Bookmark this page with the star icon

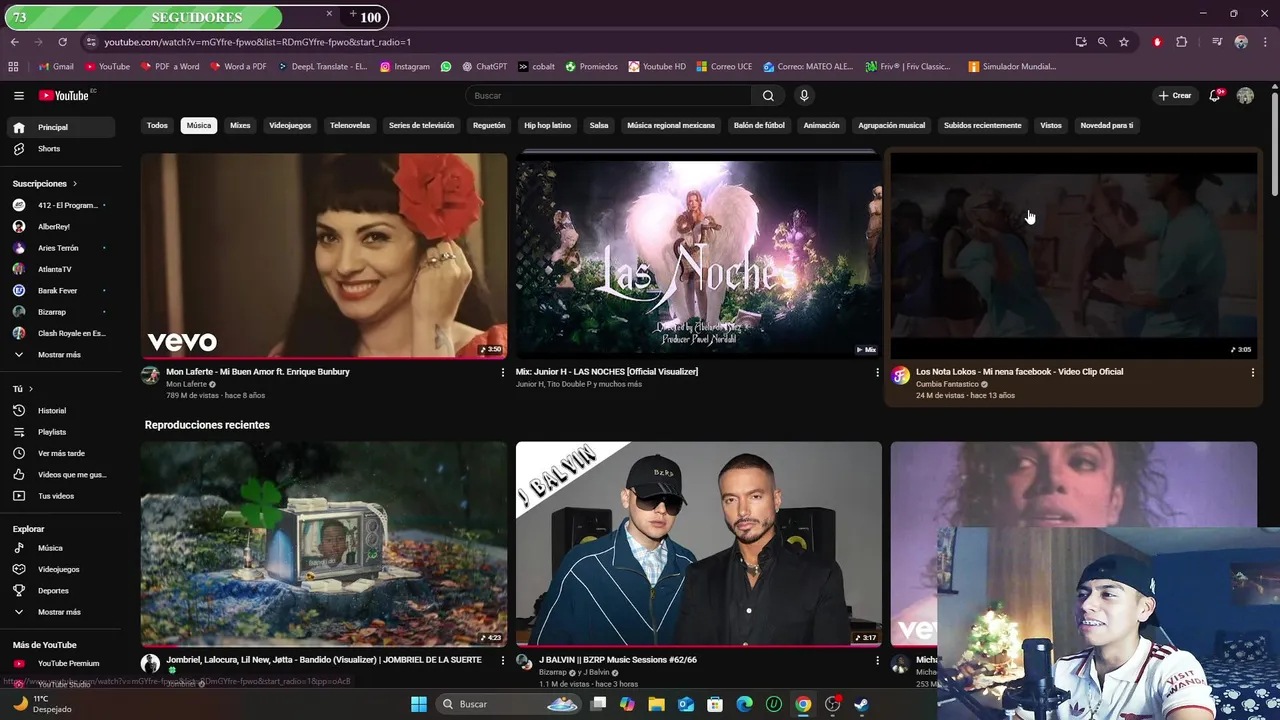click(x=1124, y=42)
